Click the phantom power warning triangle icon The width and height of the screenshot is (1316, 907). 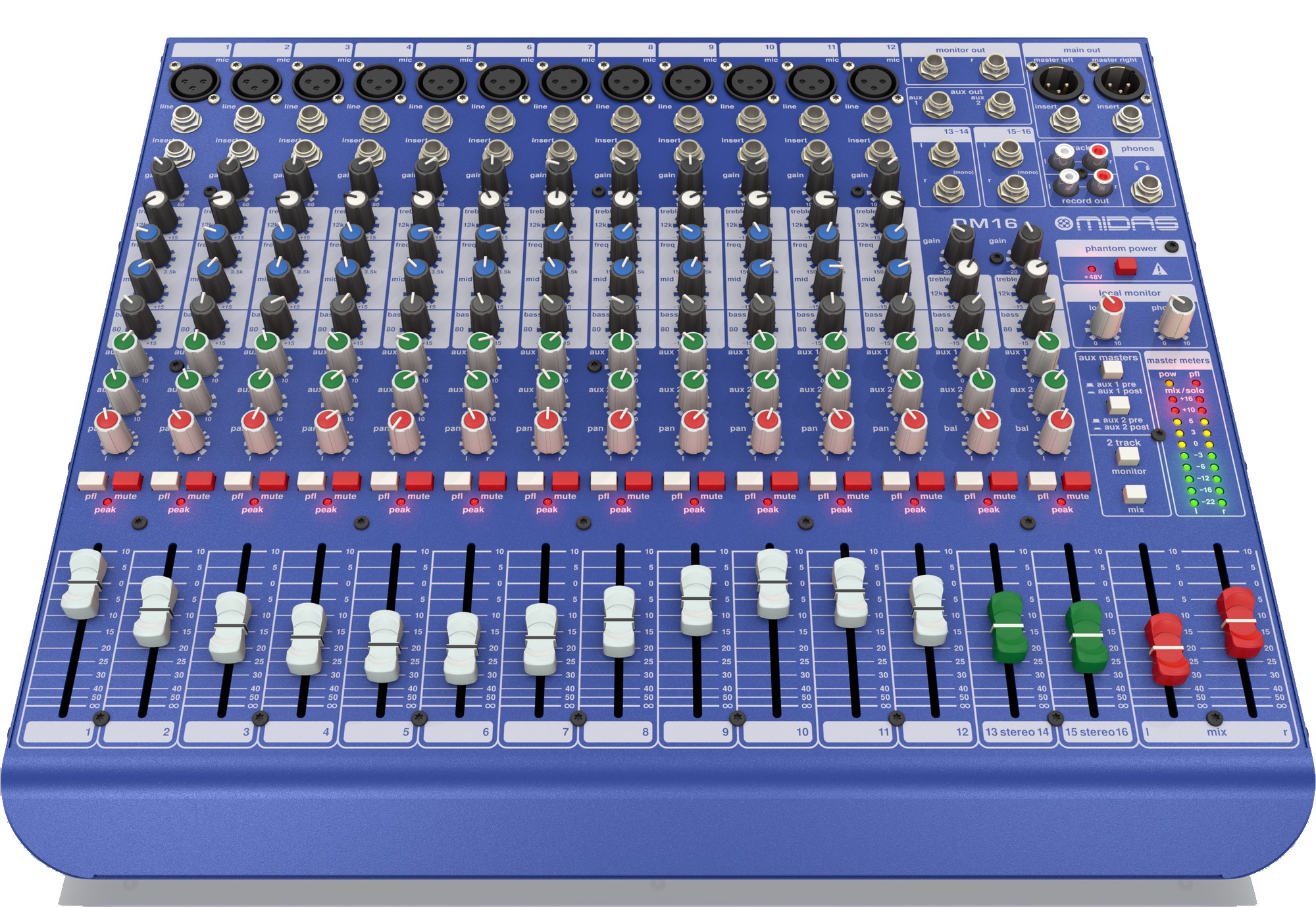click(x=1159, y=269)
